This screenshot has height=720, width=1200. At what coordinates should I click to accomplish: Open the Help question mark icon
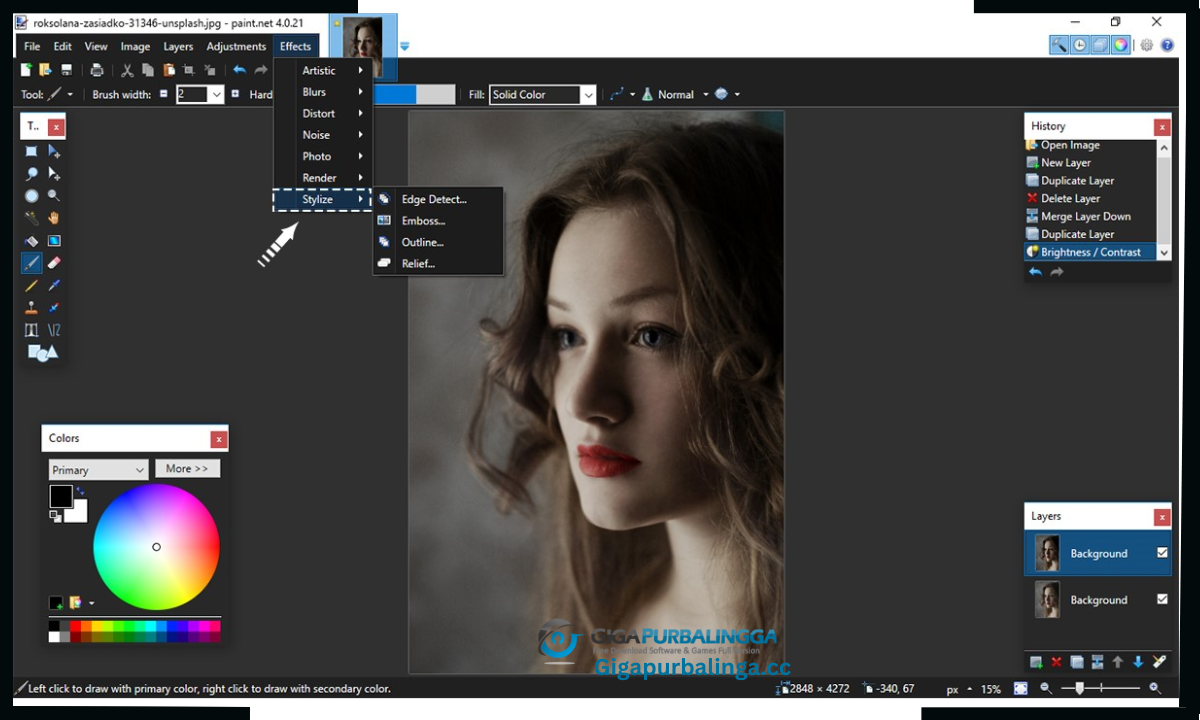pyautogui.click(x=1167, y=45)
